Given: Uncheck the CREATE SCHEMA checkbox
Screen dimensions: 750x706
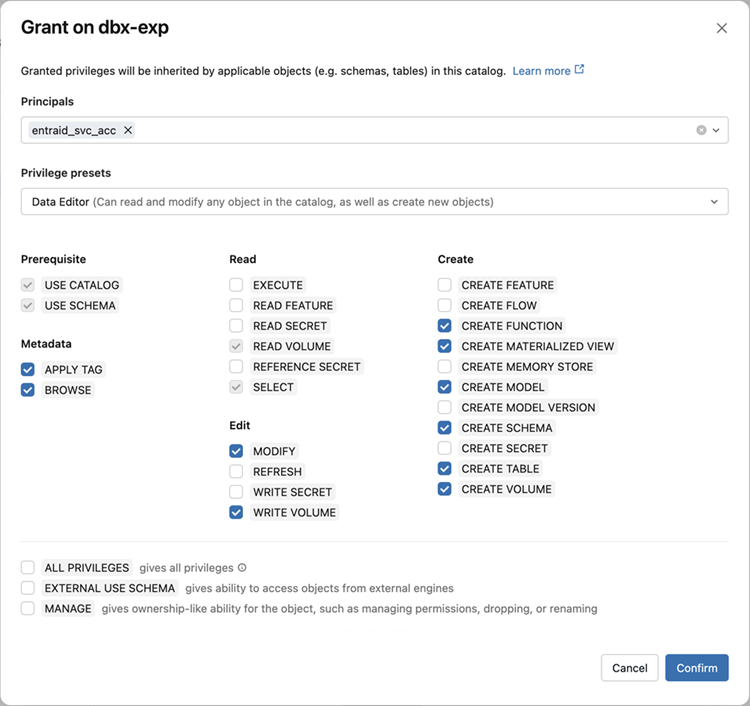Looking at the screenshot, I should [444, 428].
